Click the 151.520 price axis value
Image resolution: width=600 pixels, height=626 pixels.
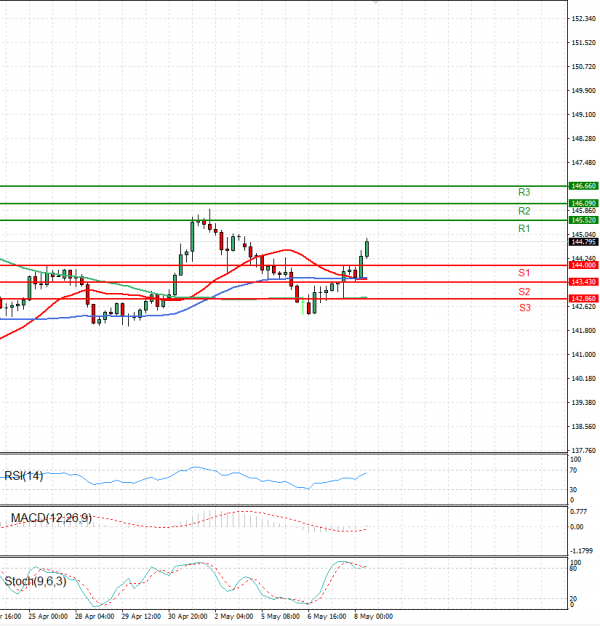(584, 43)
